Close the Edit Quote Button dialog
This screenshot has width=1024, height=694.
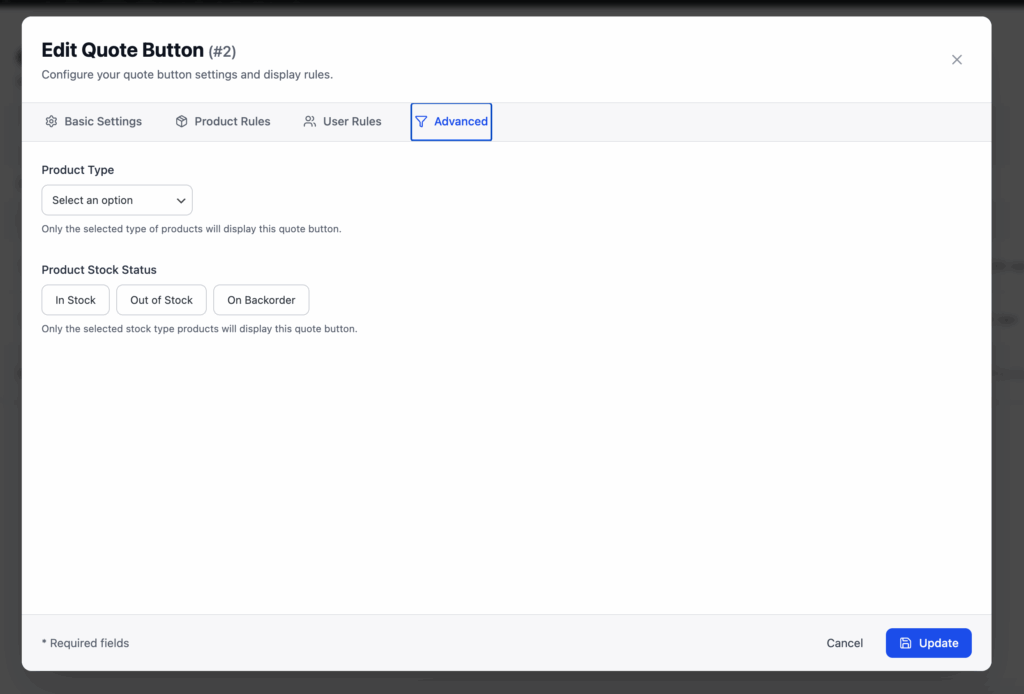pyautogui.click(x=956, y=60)
